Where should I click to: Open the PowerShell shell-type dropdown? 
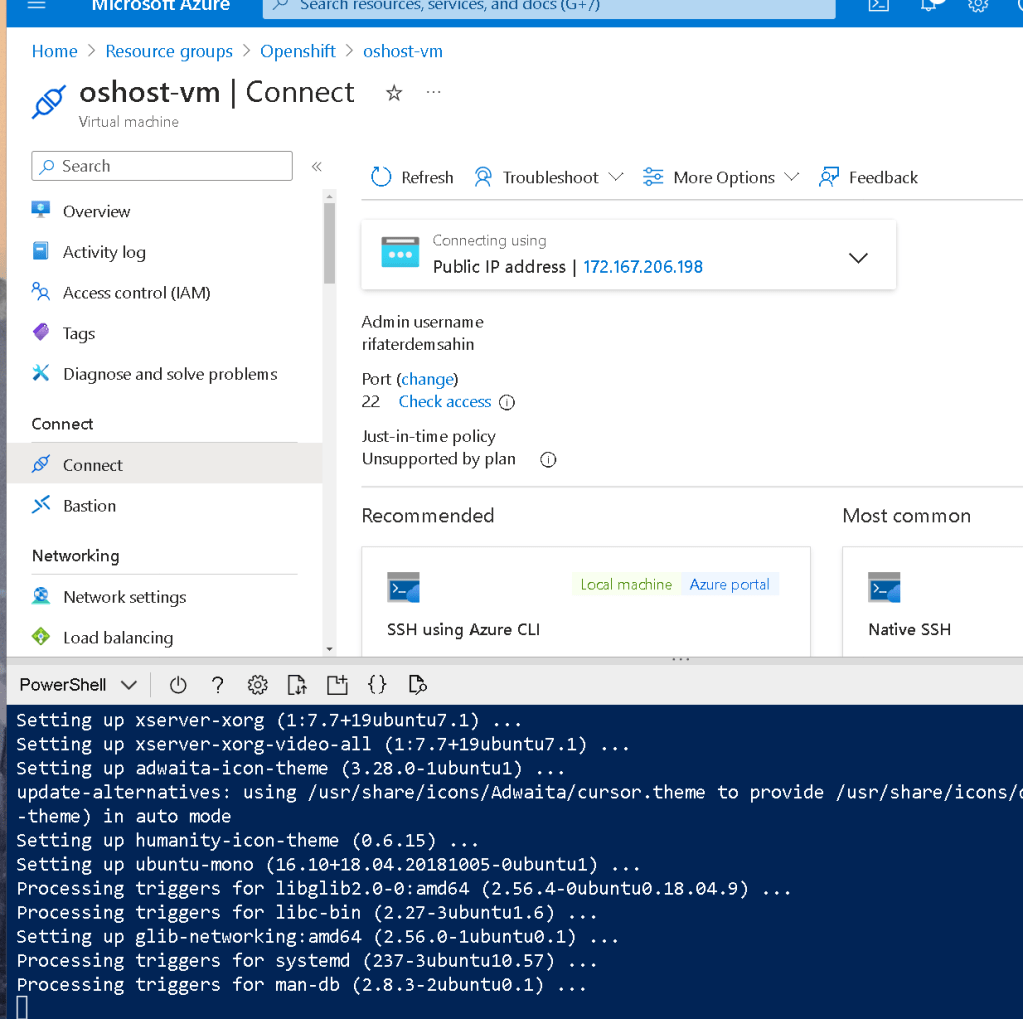(78, 685)
